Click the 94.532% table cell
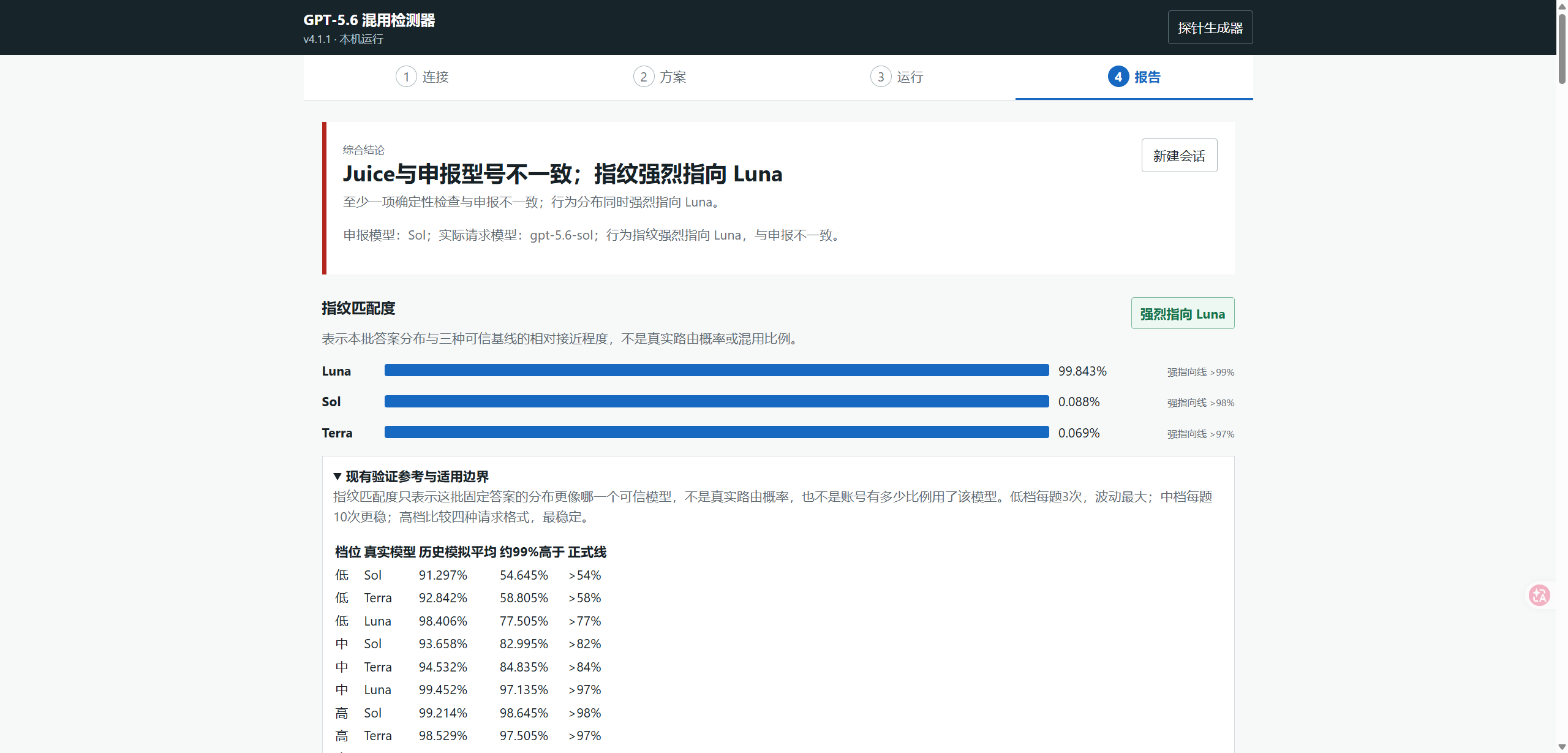This screenshot has width=1568, height=753. pyautogui.click(x=443, y=667)
